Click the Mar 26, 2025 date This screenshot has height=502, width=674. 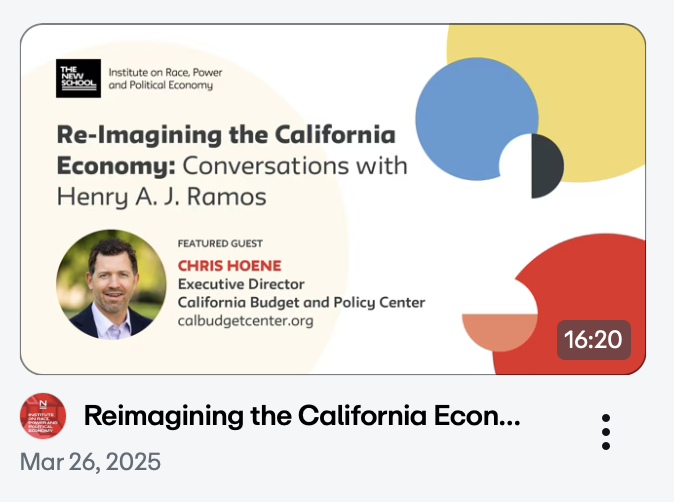tap(90, 462)
